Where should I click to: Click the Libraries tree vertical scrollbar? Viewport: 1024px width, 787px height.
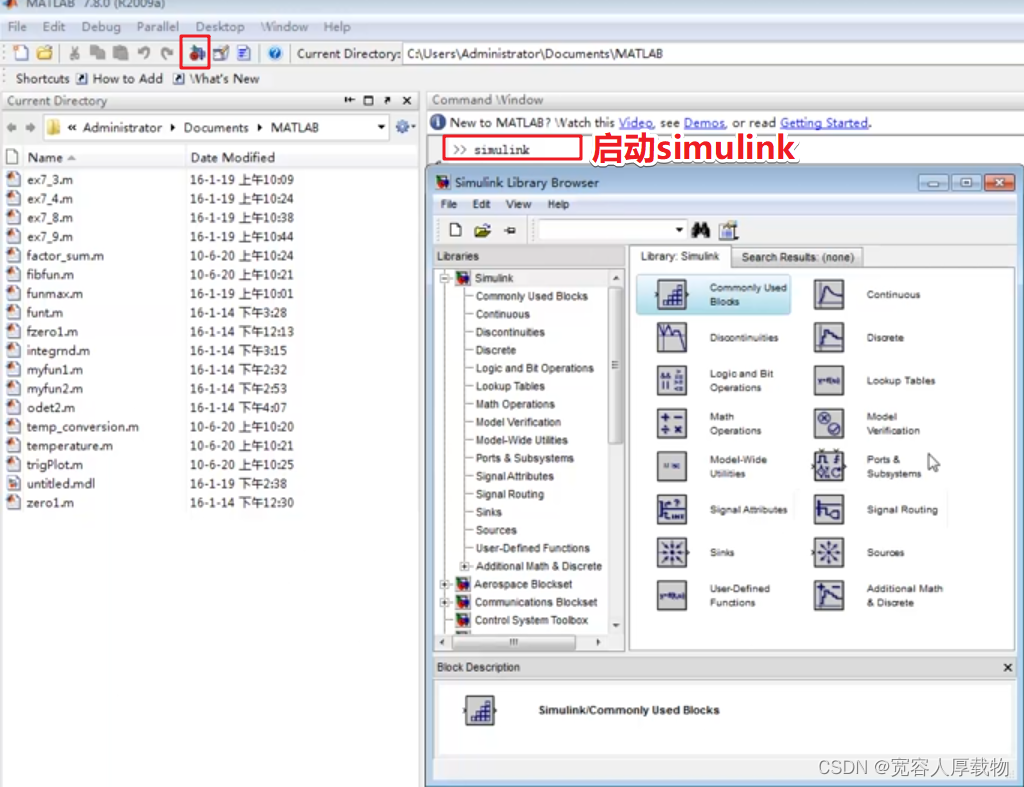(615, 366)
